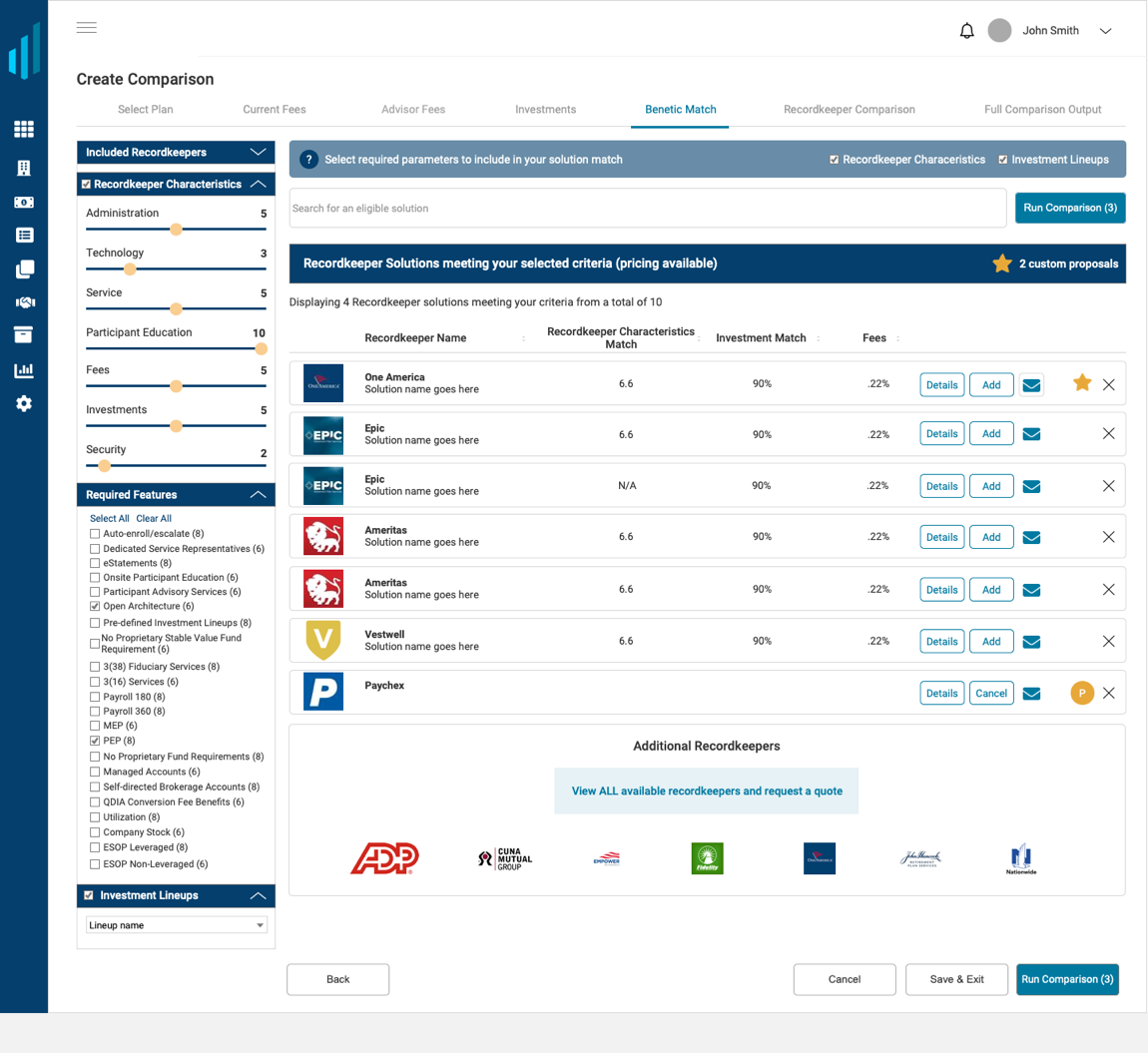Click the Administration slider handle

tap(176, 230)
